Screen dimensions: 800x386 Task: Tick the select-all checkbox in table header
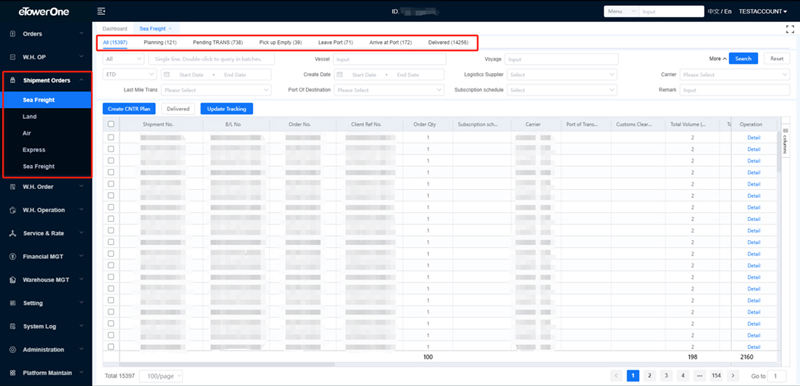(x=111, y=124)
